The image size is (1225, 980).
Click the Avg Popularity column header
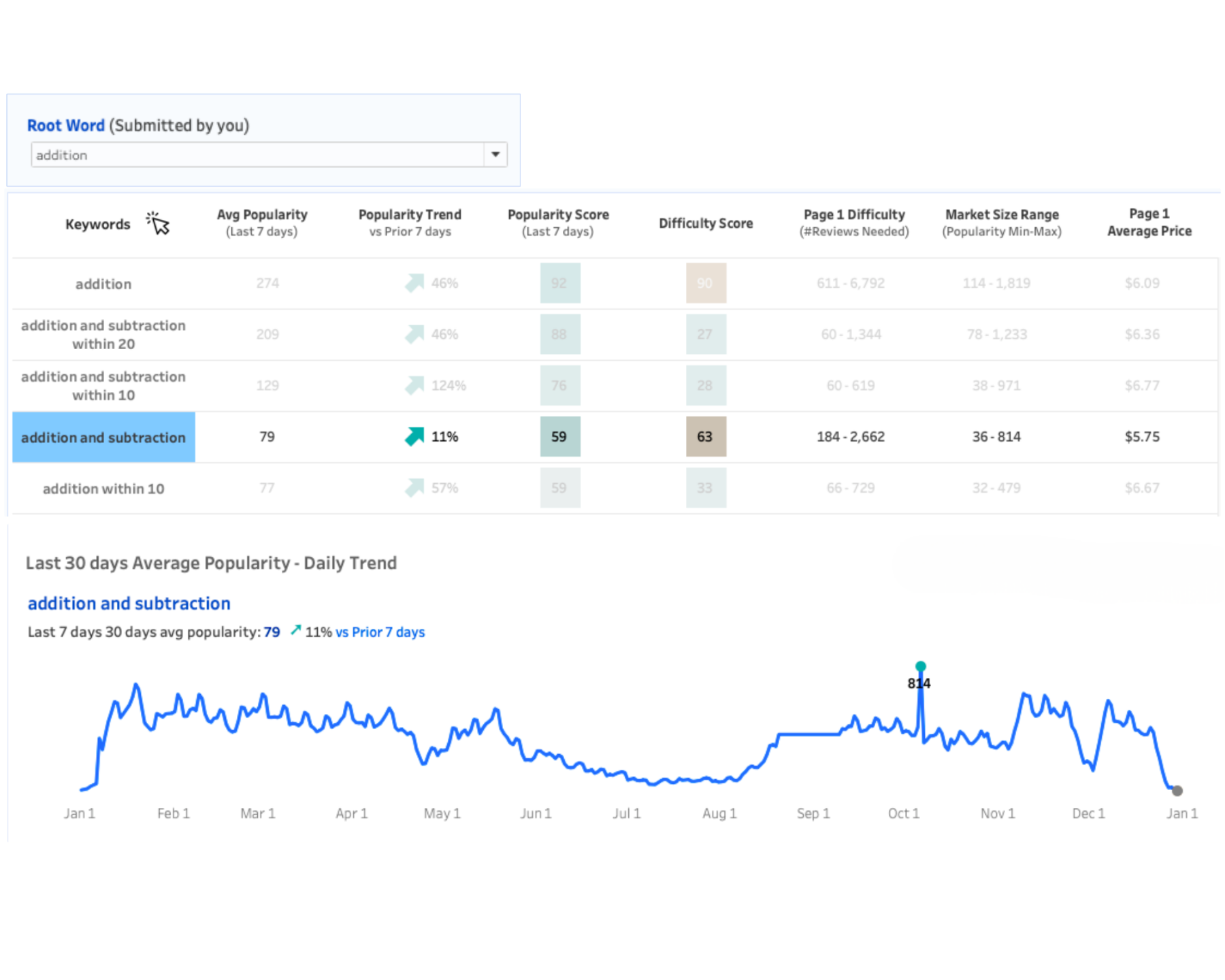pyautogui.click(x=262, y=222)
